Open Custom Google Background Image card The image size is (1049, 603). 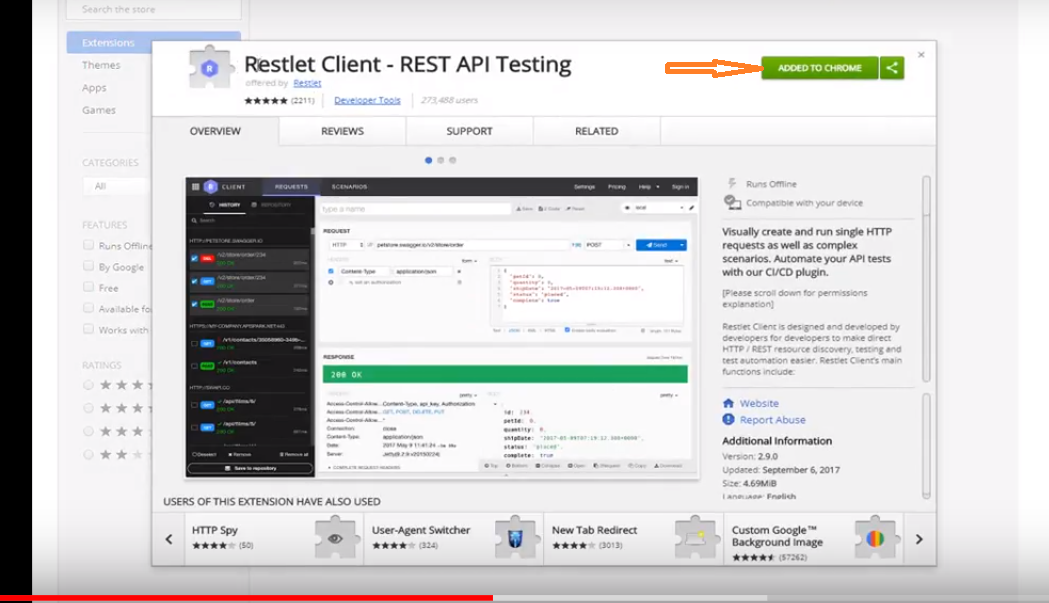(814, 539)
